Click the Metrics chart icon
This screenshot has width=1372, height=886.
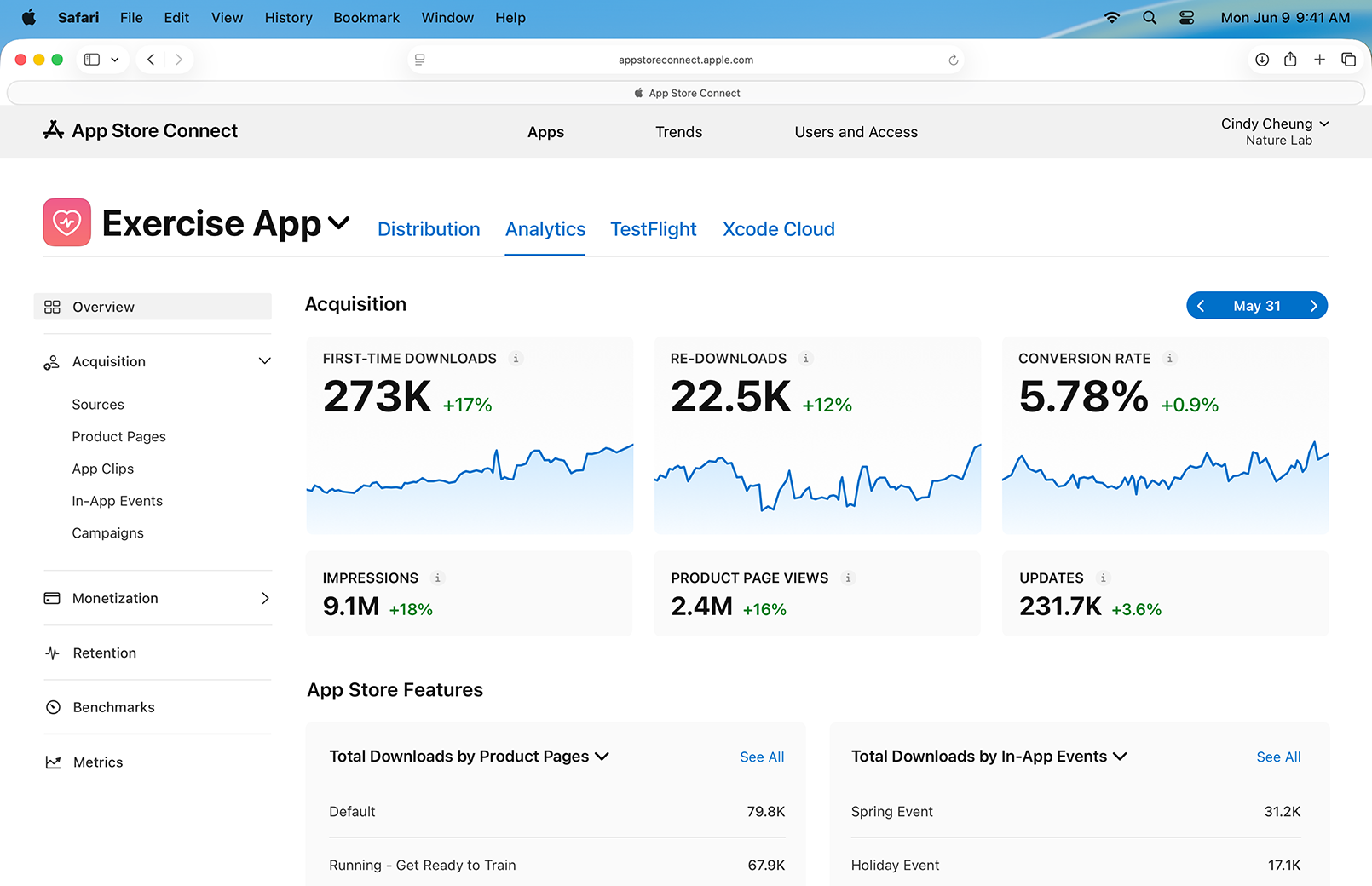pos(52,762)
